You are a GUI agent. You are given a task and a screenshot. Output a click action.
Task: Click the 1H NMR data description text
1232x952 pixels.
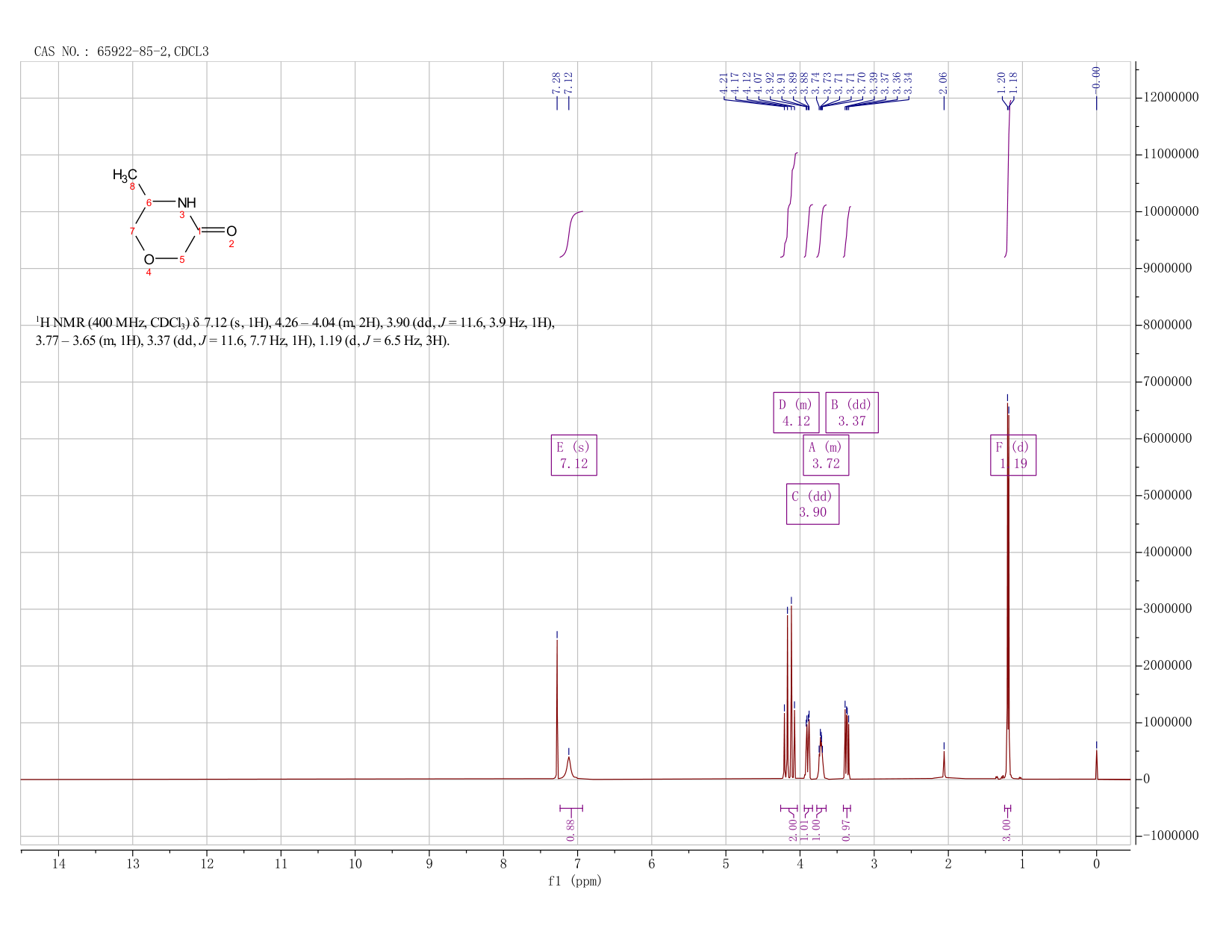pyautogui.click(x=295, y=332)
